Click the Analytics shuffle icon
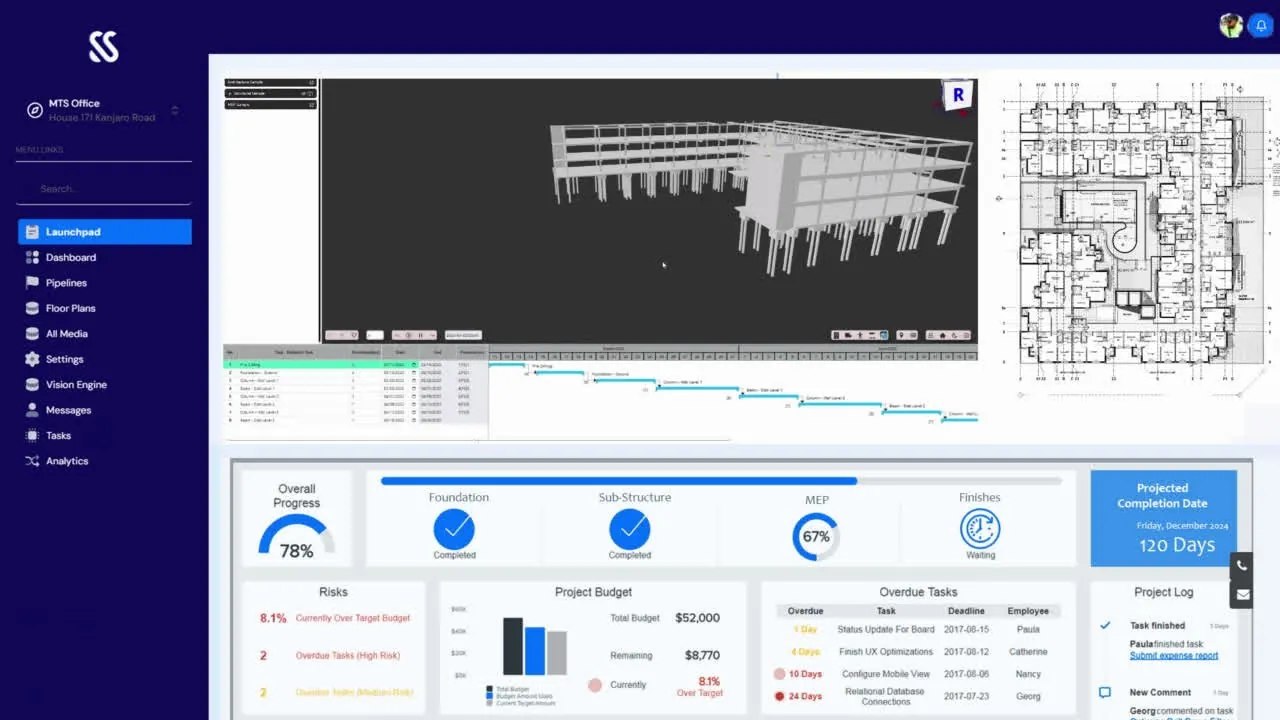Viewport: 1280px width, 720px height. (32, 461)
